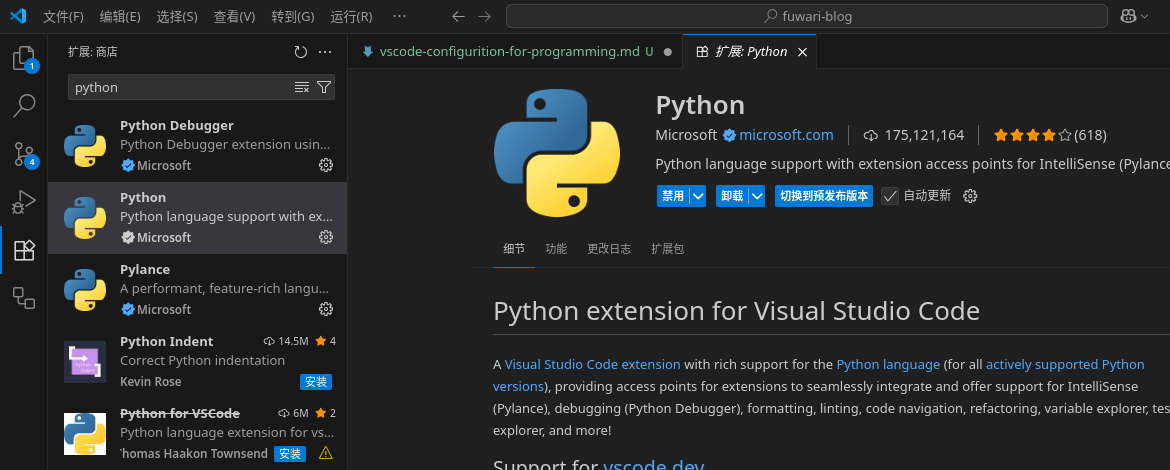Screen dimensions: 1170x470
Task: Click the 切换到预发布版本 button
Action: [824, 196]
